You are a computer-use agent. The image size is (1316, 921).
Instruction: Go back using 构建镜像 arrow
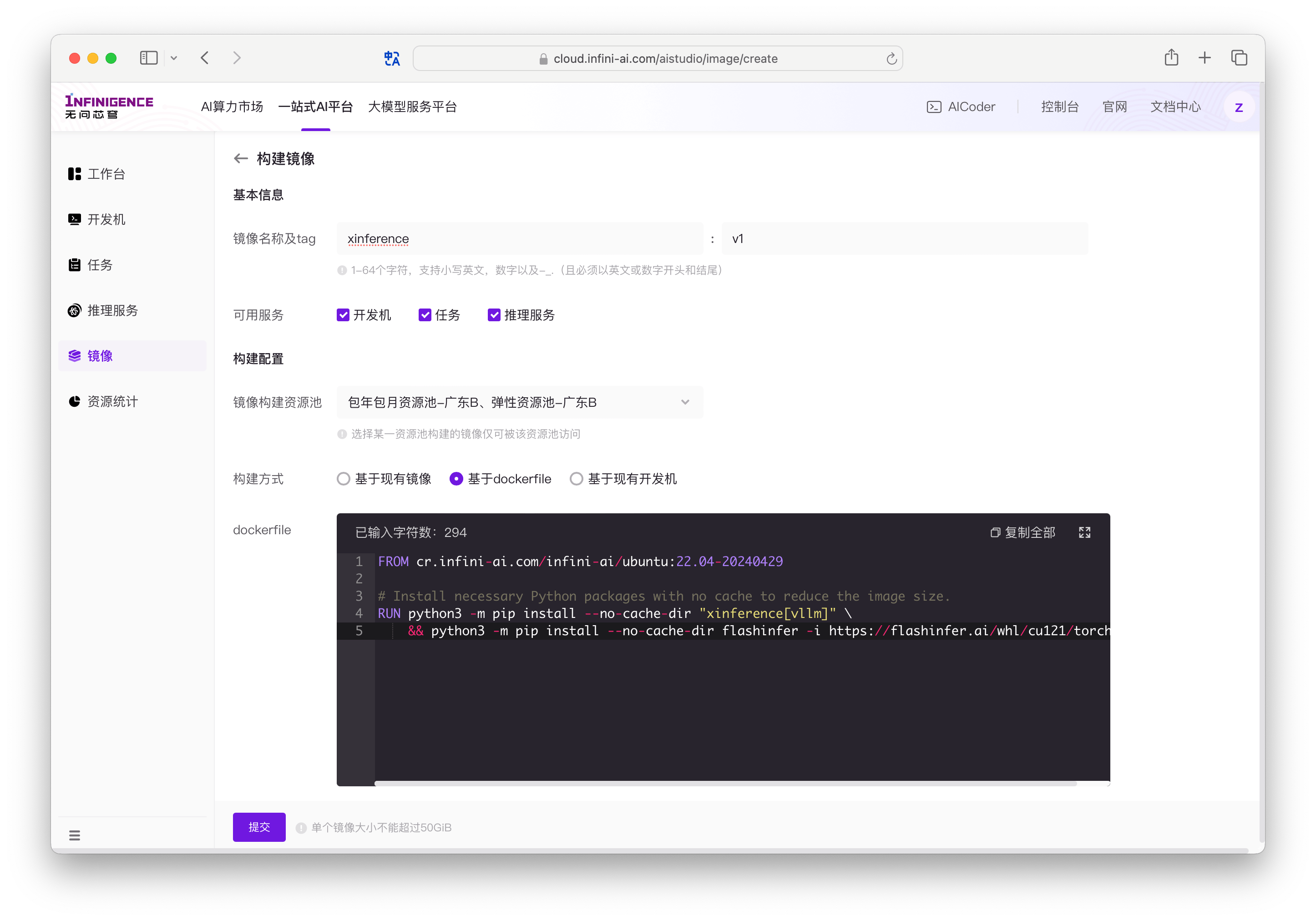click(241, 159)
